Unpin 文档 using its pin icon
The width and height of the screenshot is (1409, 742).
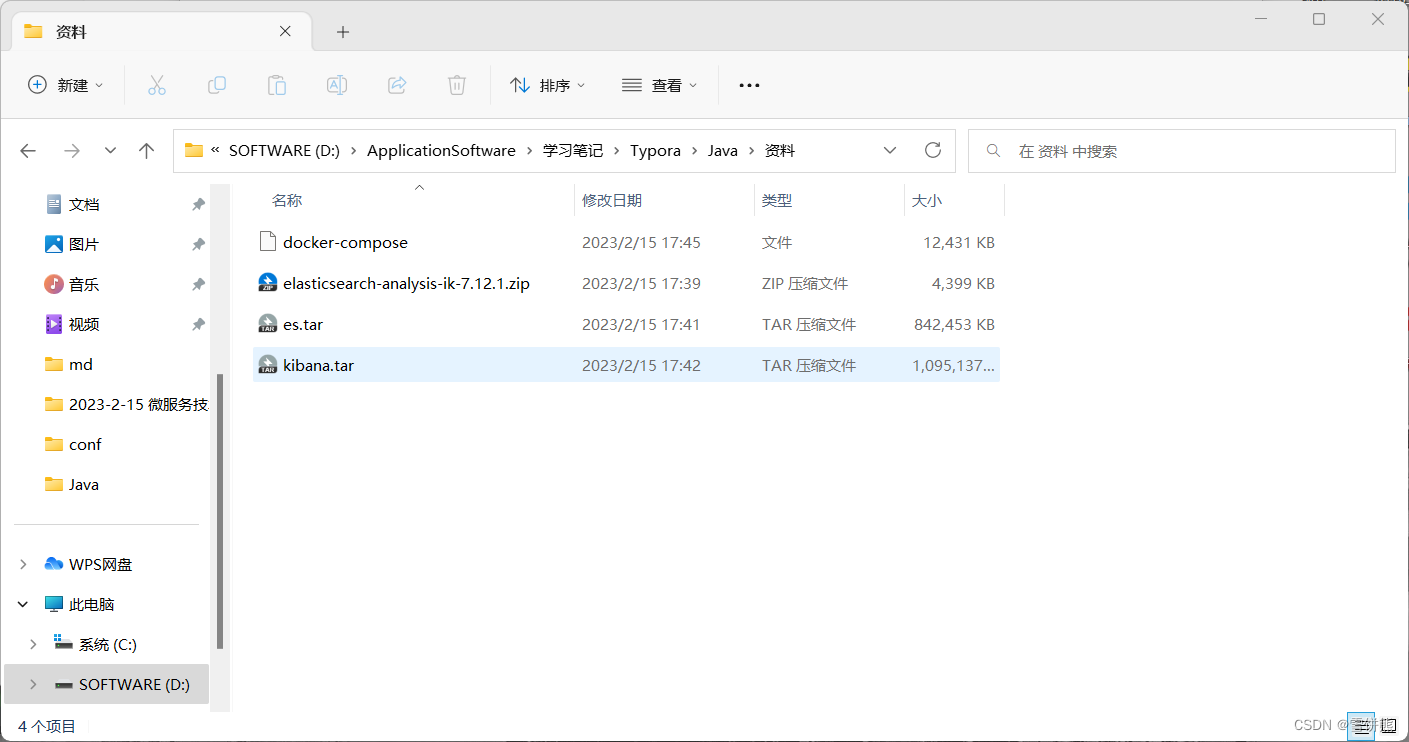click(198, 204)
